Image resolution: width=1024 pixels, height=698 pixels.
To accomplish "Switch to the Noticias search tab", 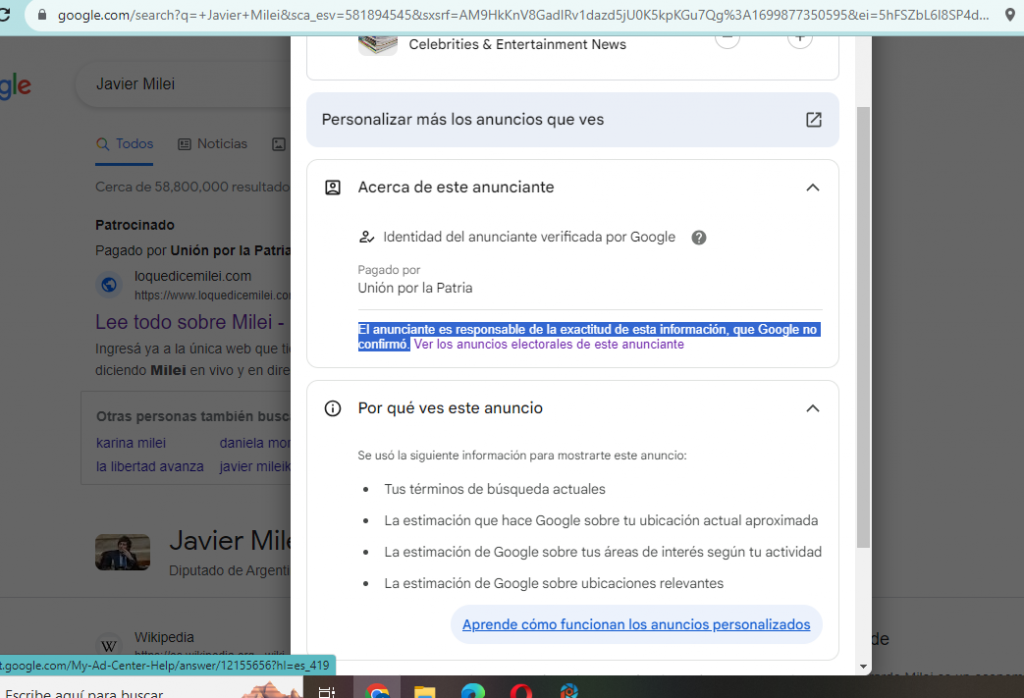I will point(212,144).
